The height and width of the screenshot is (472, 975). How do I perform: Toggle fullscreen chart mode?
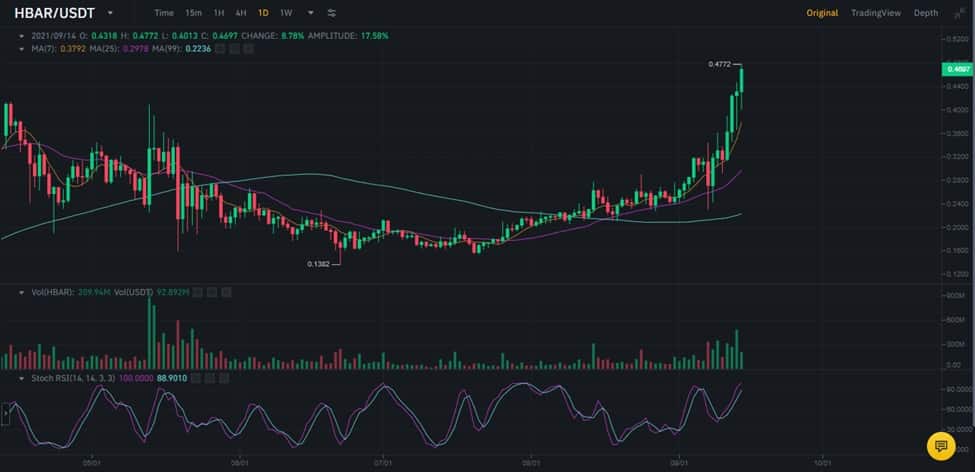[x=958, y=14]
